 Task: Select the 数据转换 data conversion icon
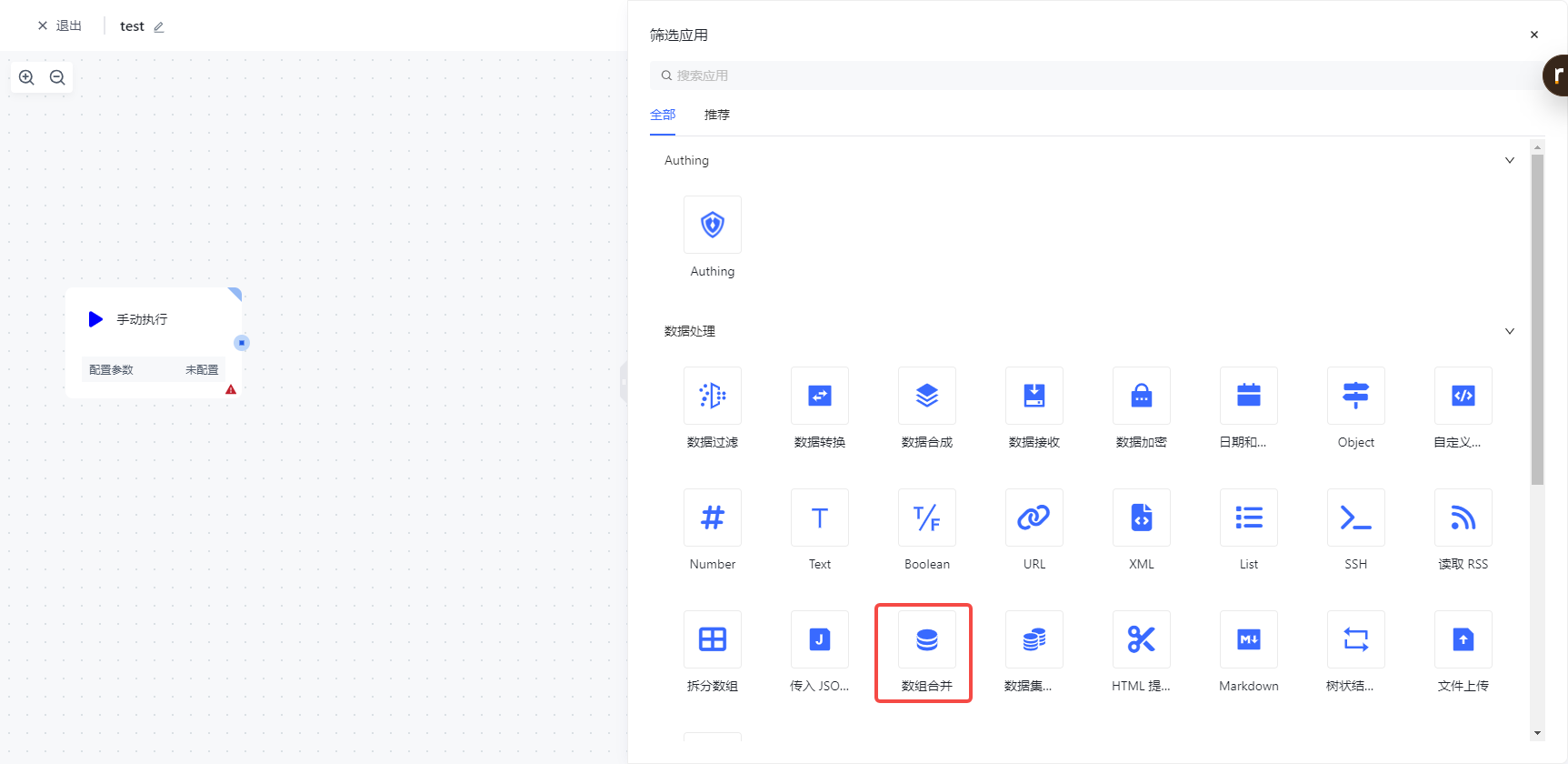[819, 396]
